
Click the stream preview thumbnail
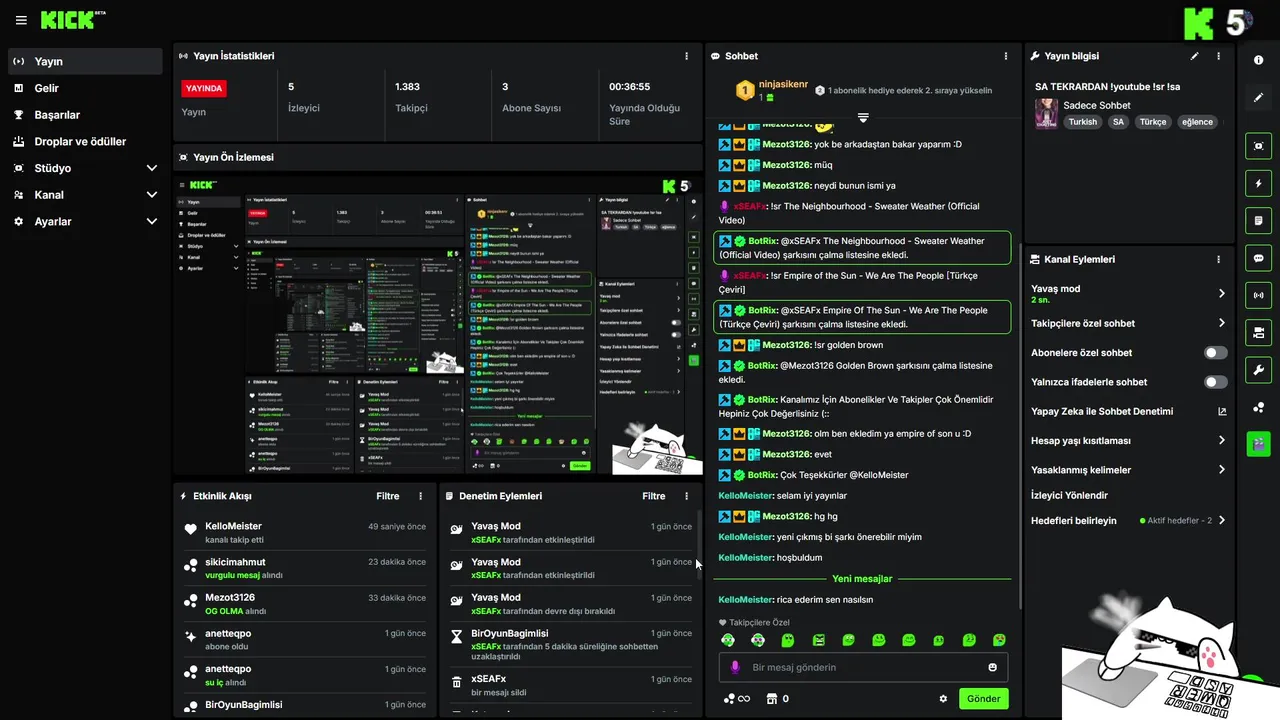pyautogui.click(x=438, y=325)
